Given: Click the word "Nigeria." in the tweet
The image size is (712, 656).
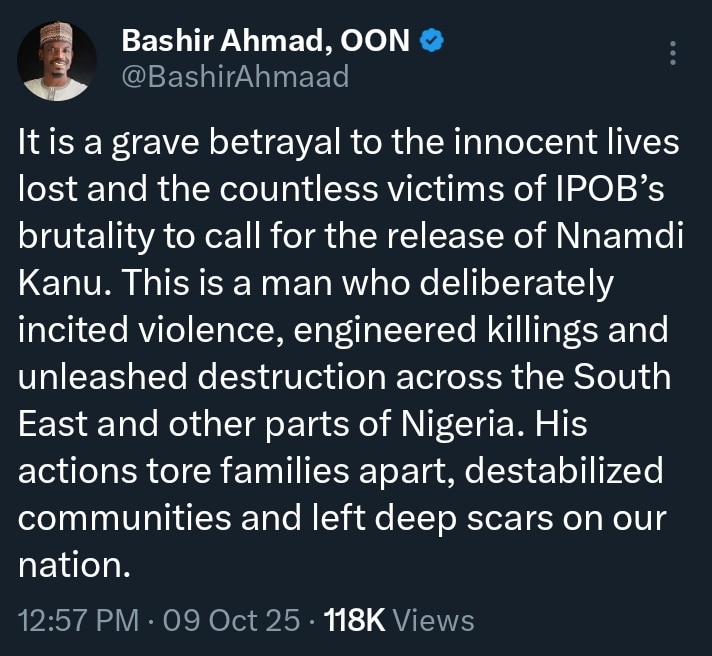Looking at the screenshot, I should tap(471, 424).
